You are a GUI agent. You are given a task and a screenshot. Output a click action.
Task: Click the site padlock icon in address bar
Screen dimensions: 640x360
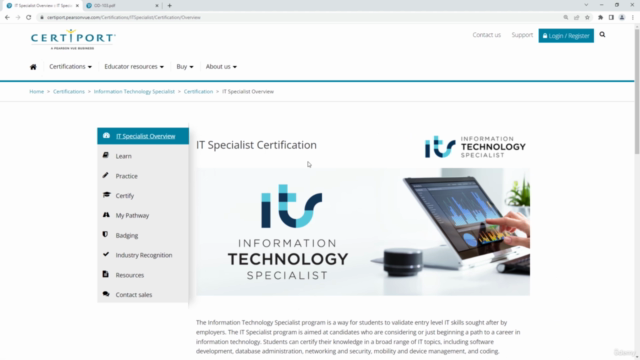pos(42,18)
